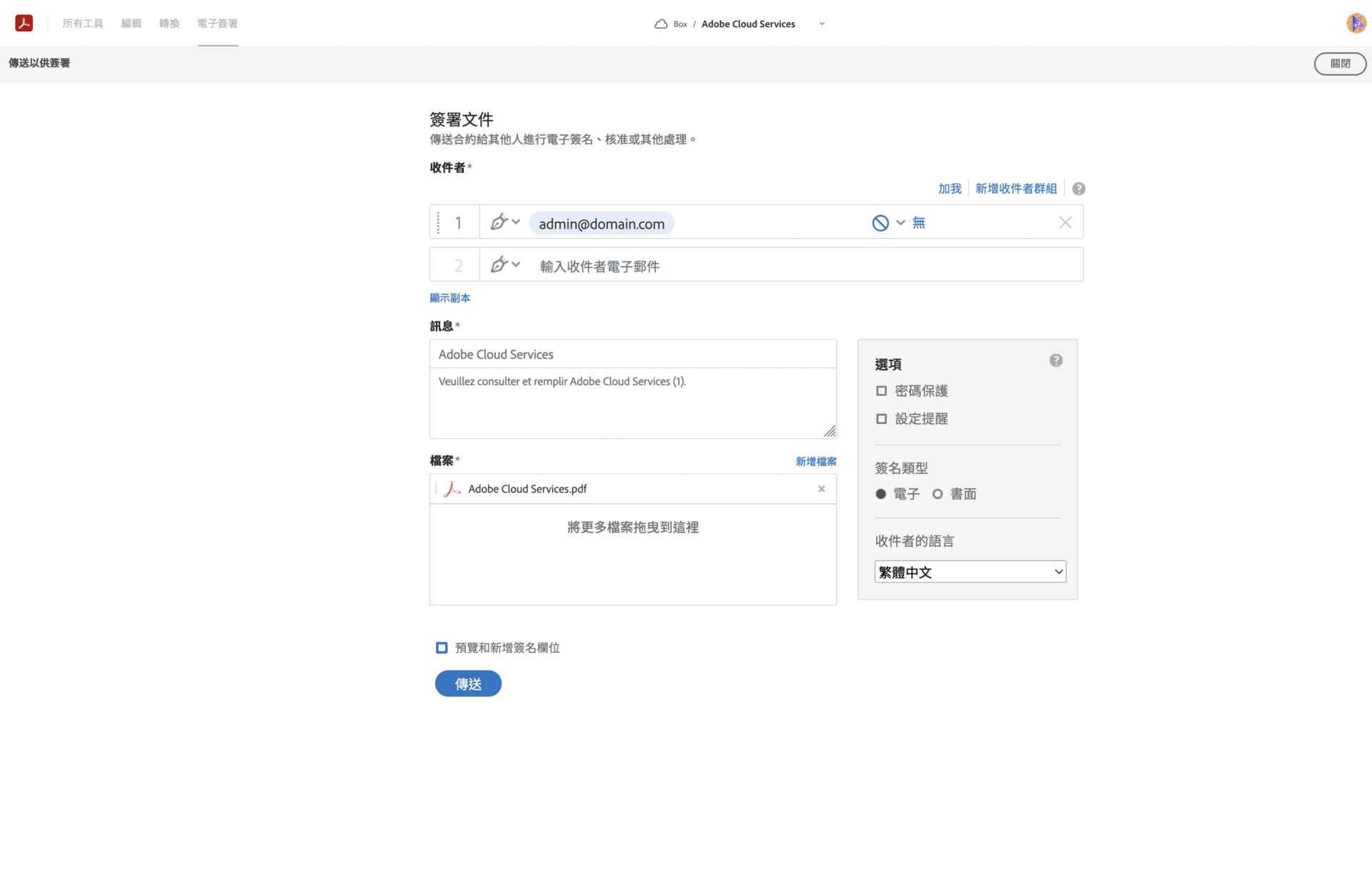Click the no-entry/block icon next to recipient 1
The height and width of the screenshot is (885, 1372).
(880, 222)
